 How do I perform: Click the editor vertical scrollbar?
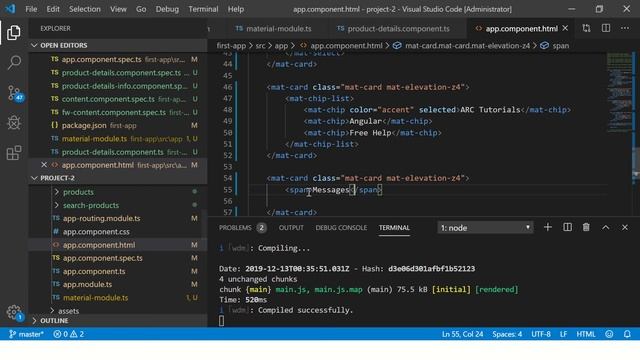click(x=636, y=160)
